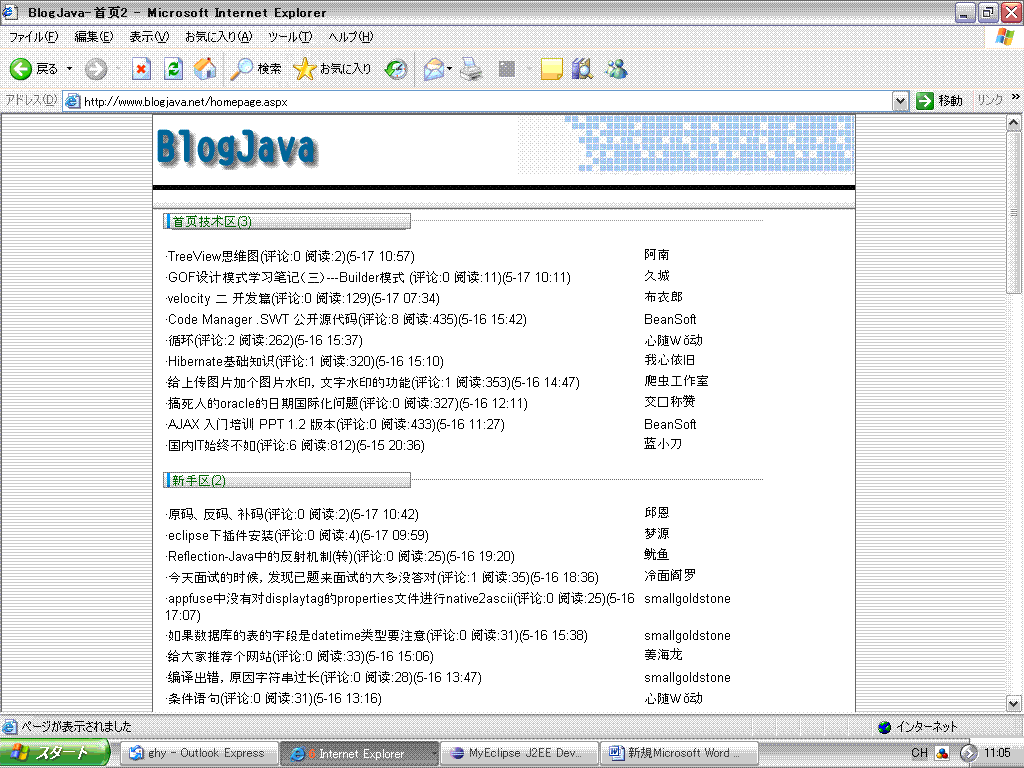Viewport: 1024px width, 768px height.
Task: Open the 编译出错，原因字符串过长 post
Action: 324,677
